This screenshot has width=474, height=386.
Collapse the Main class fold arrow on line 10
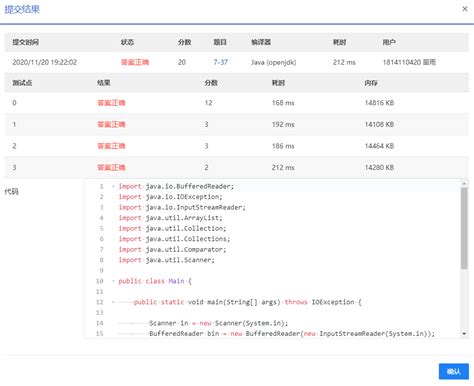[x=113, y=281]
